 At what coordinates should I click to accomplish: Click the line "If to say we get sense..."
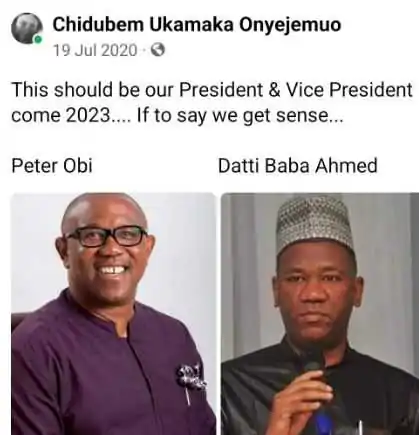pos(240,116)
